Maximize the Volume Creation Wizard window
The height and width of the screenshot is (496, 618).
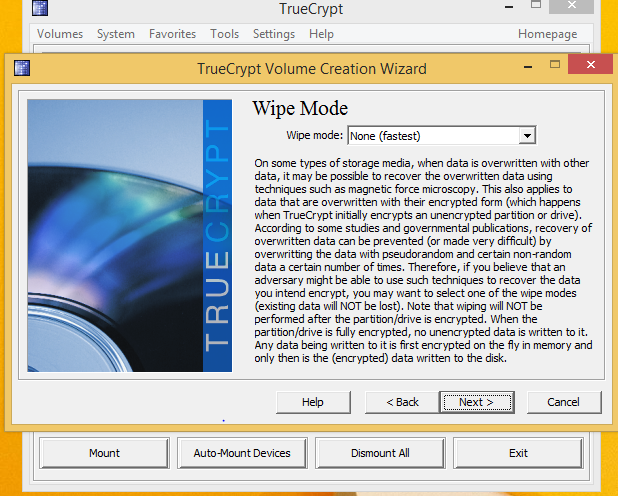click(555, 64)
